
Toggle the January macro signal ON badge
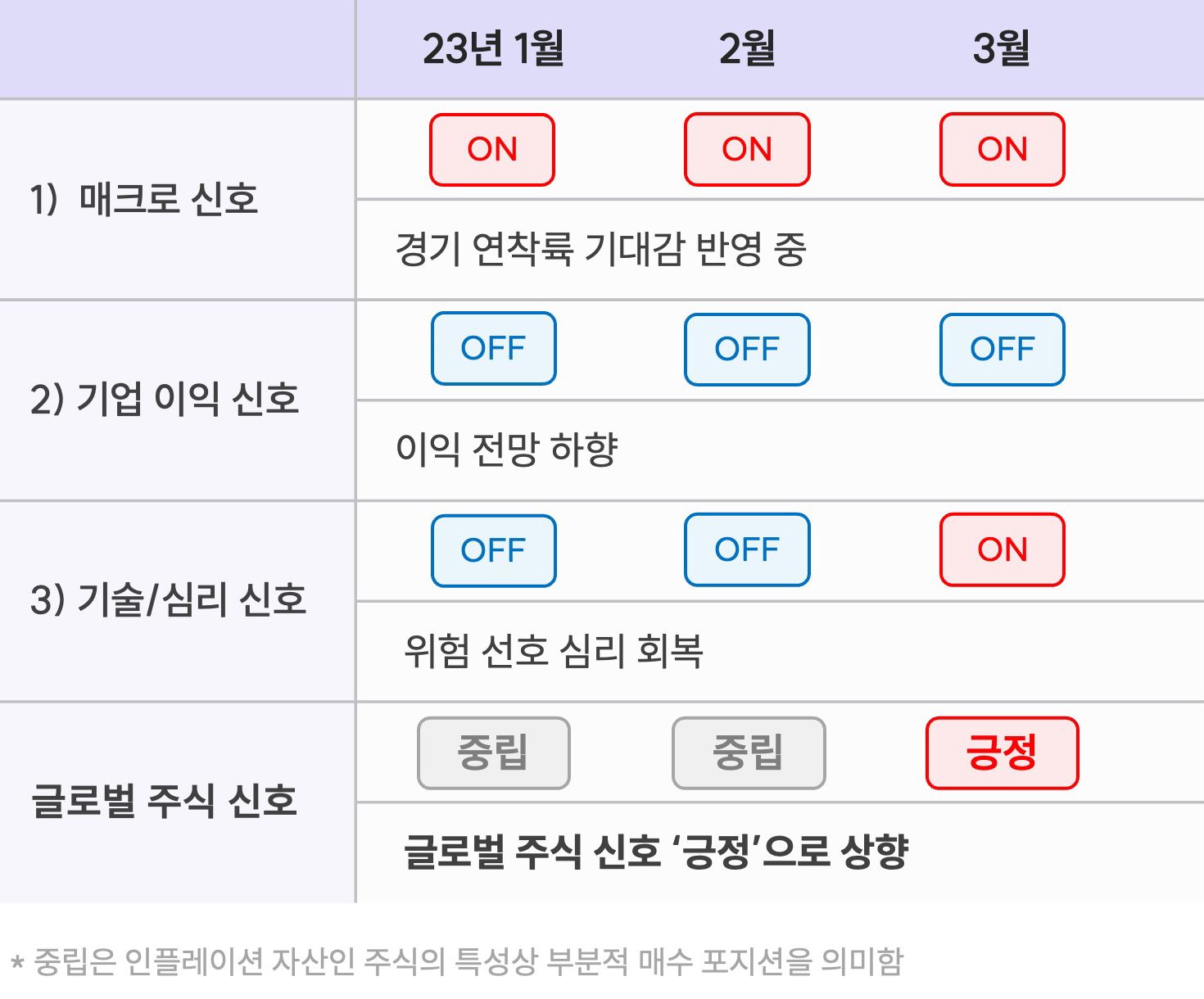click(492, 150)
